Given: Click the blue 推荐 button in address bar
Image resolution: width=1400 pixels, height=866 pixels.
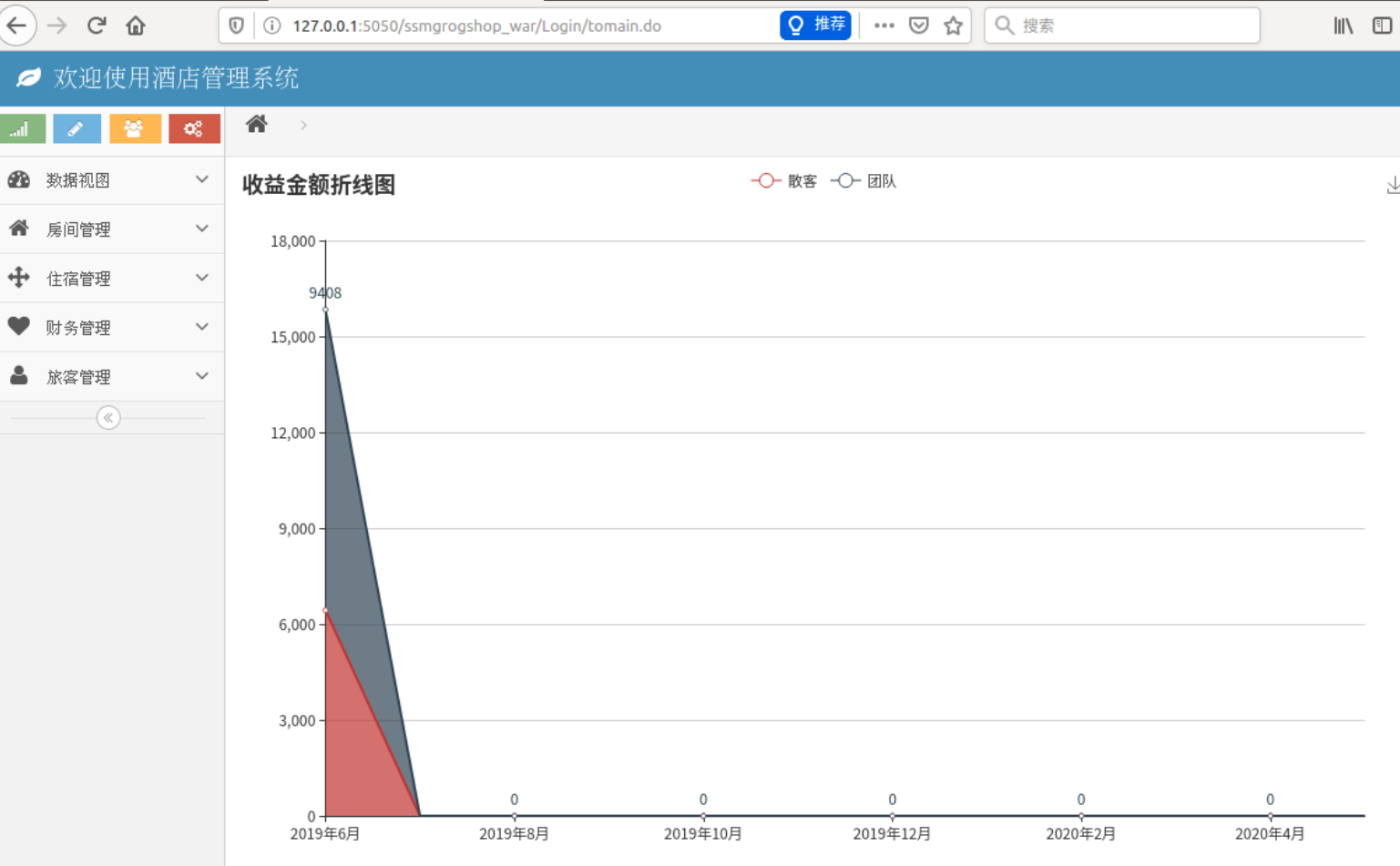Looking at the screenshot, I should 815,25.
